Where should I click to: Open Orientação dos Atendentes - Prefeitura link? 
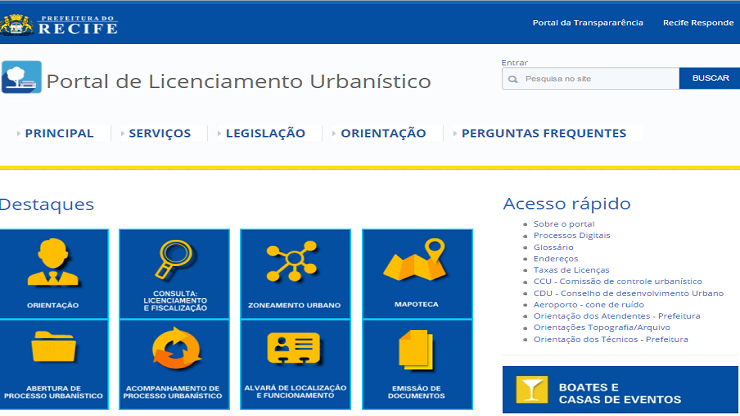point(617,316)
